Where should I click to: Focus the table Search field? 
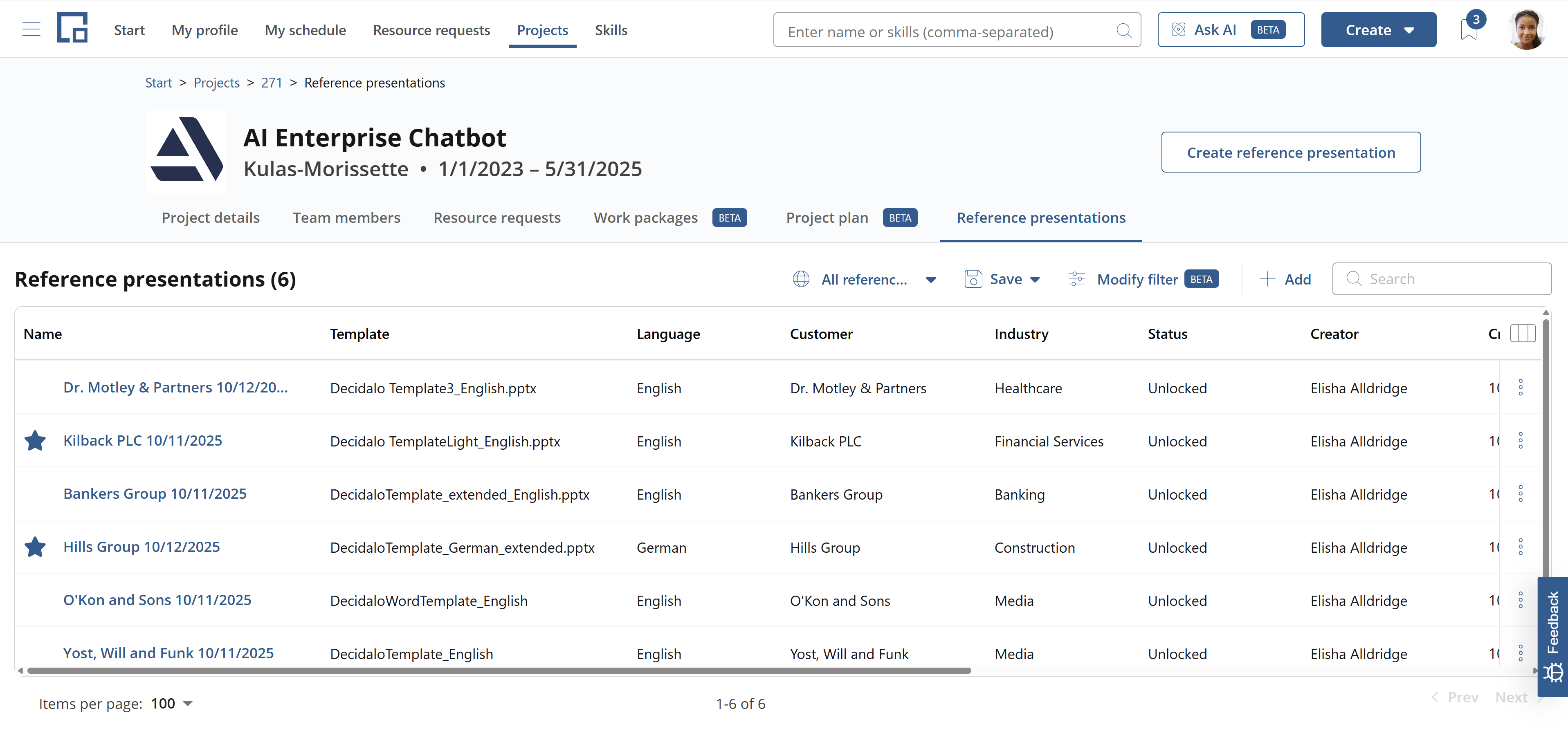pyautogui.click(x=1441, y=279)
